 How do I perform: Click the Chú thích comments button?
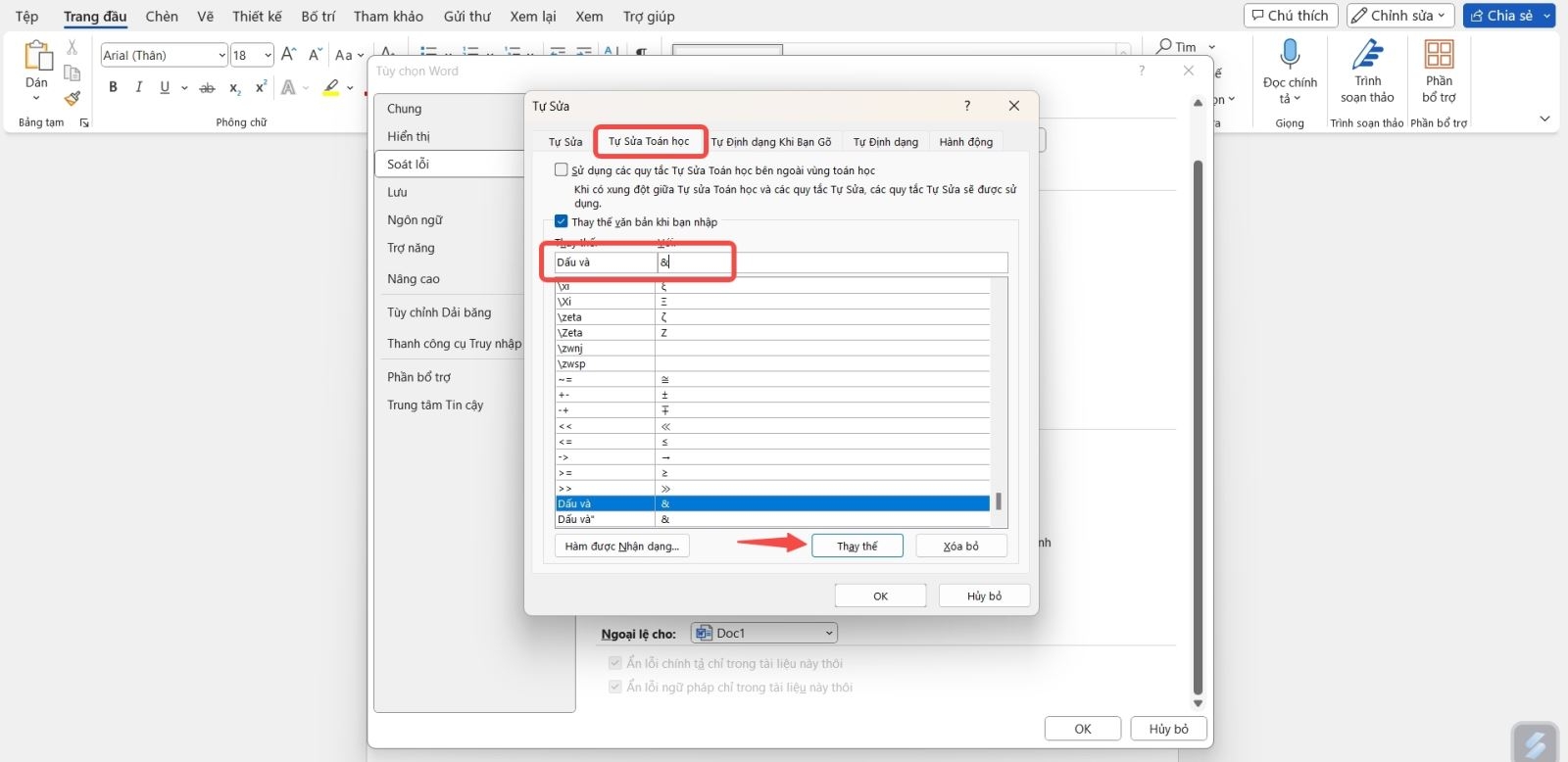coord(1291,16)
